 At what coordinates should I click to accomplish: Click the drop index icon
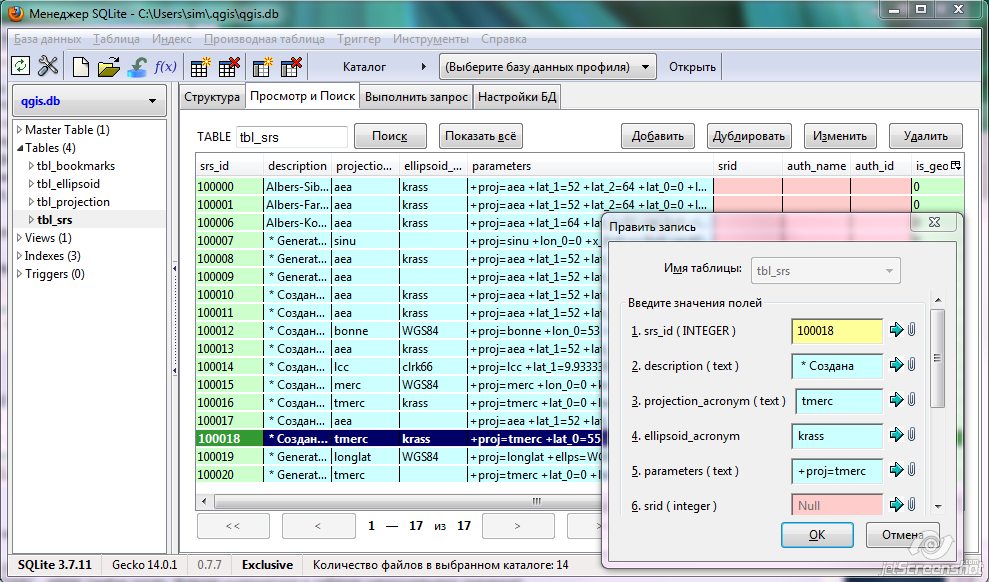[291, 66]
